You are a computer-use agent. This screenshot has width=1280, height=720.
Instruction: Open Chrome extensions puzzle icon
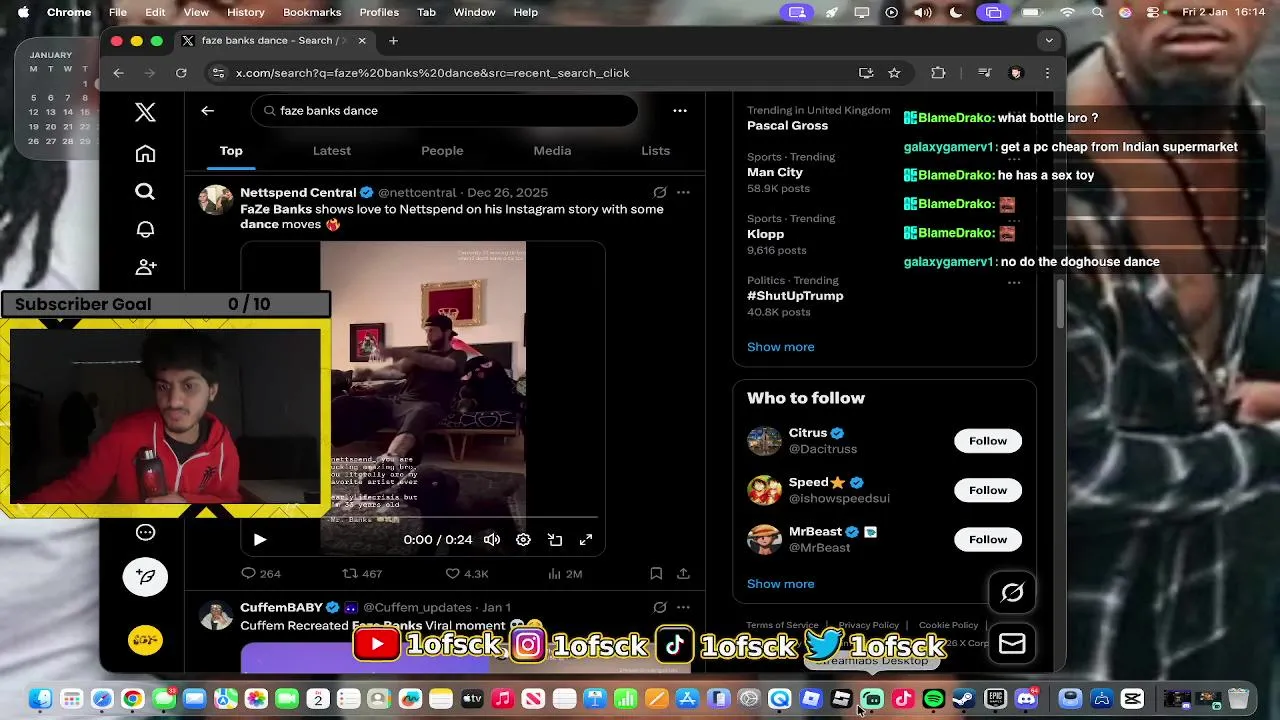pos(938,73)
